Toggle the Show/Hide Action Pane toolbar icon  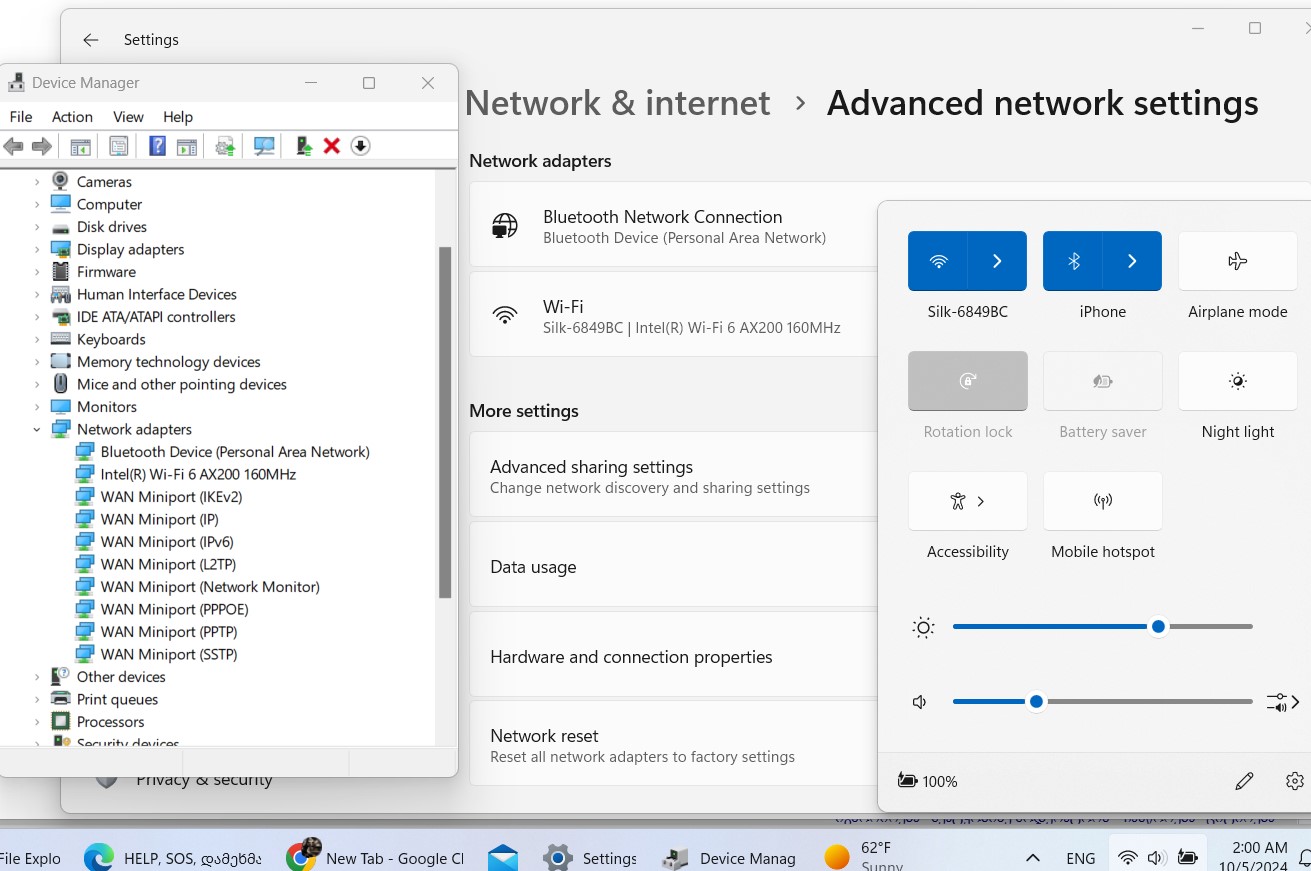[x=187, y=147]
